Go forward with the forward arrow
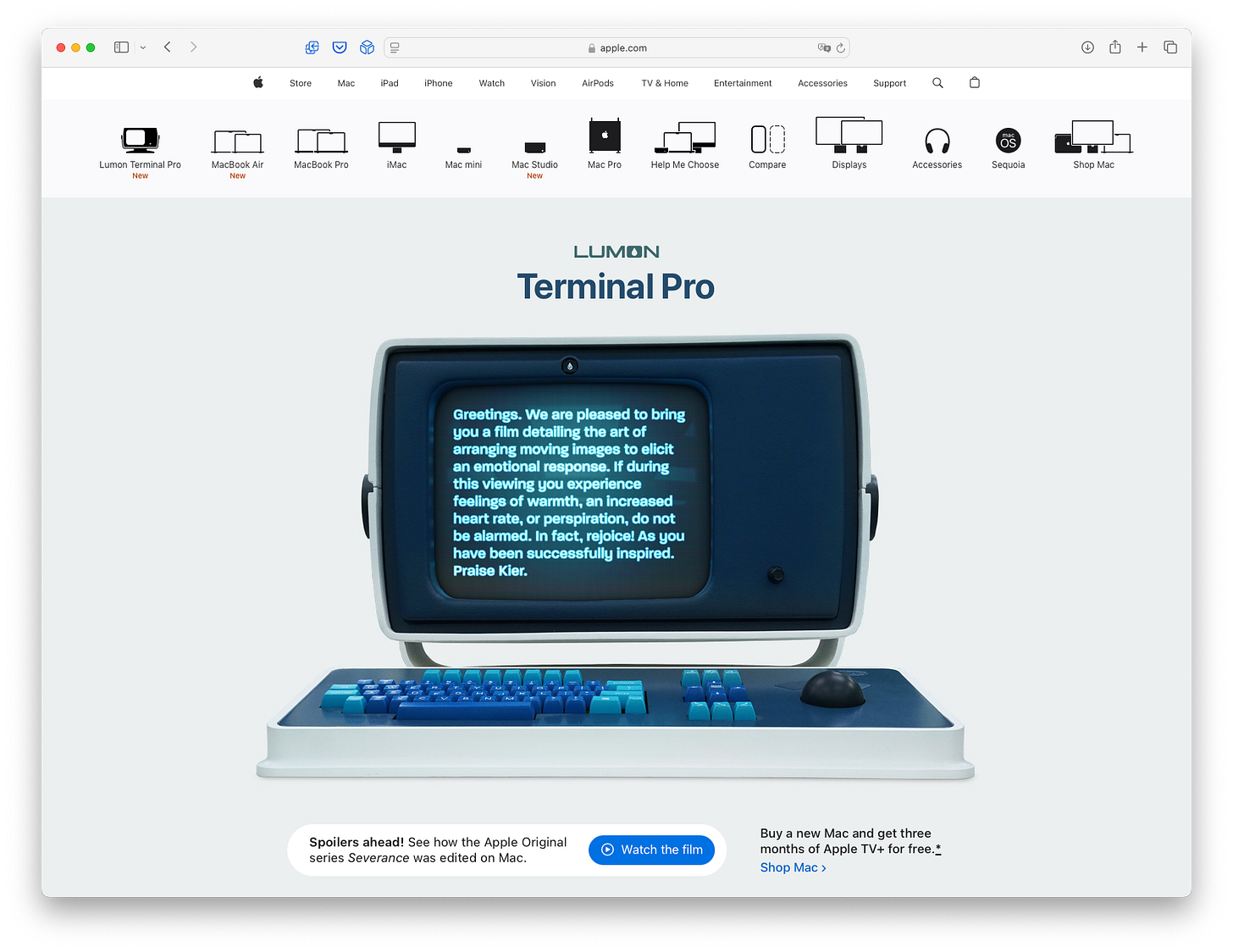This screenshot has width=1233, height=952. (x=193, y=47)
